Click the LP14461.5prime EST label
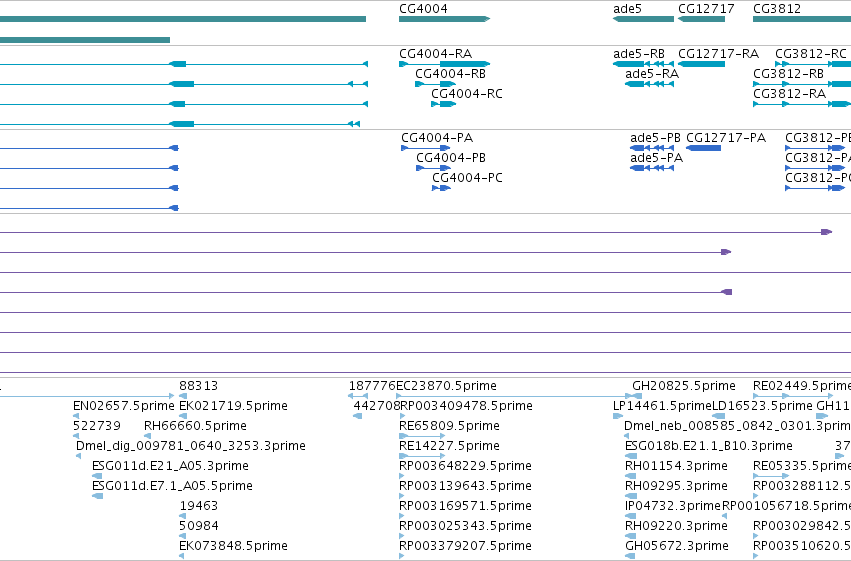The width and height of the screenshot is (851, 561). 662,406
